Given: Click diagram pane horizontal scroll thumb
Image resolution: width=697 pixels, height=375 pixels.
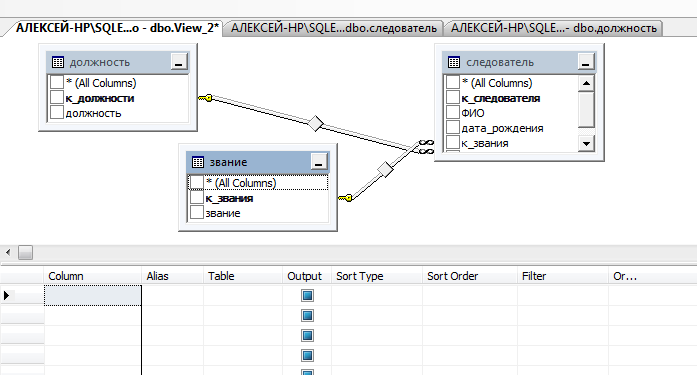Looking at the screenshot, I should pyautogui.click(x=25, y=252).
